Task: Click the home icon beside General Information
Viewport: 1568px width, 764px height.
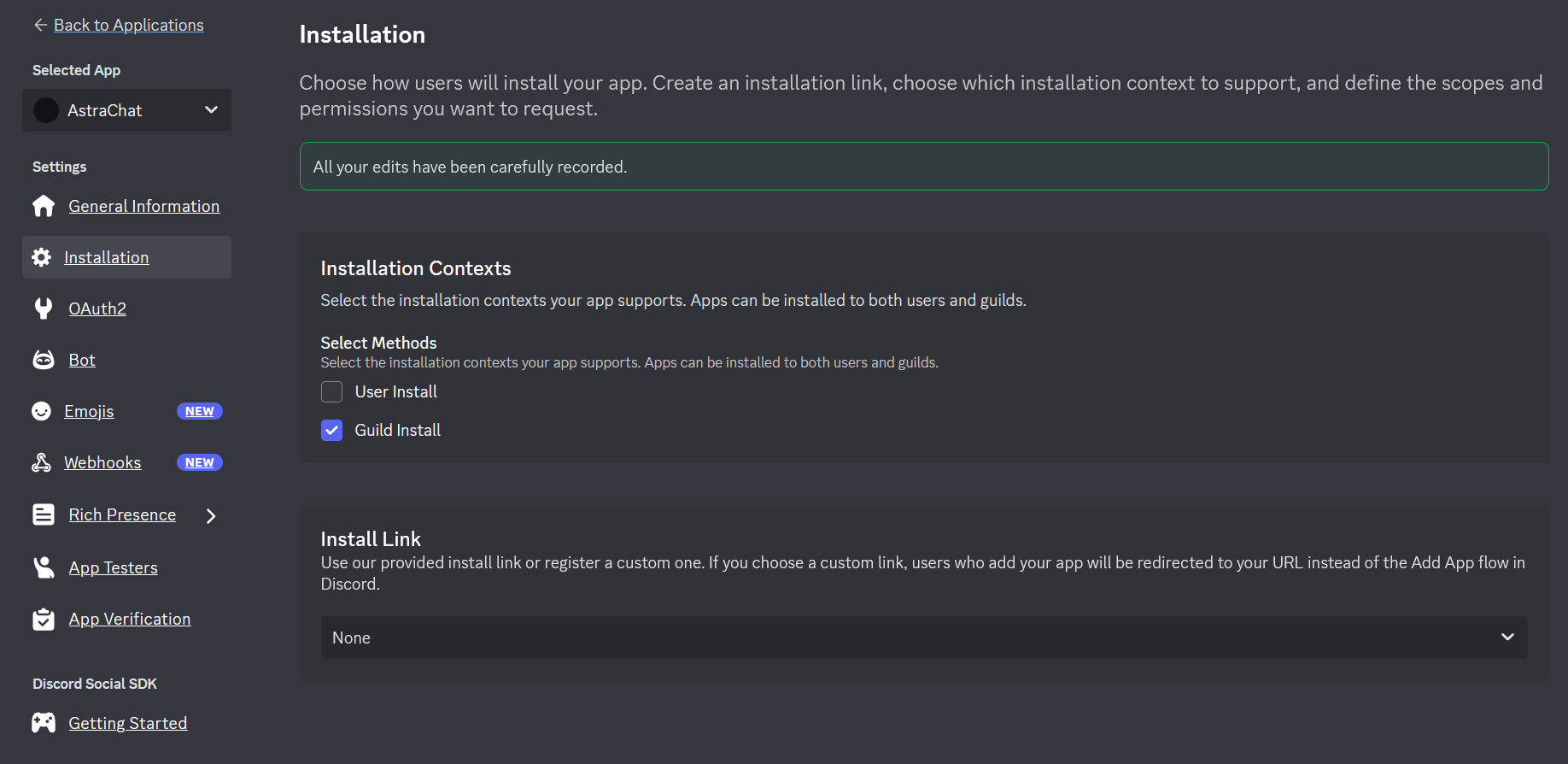Action: pyautogui.click(x=44, y=206)
